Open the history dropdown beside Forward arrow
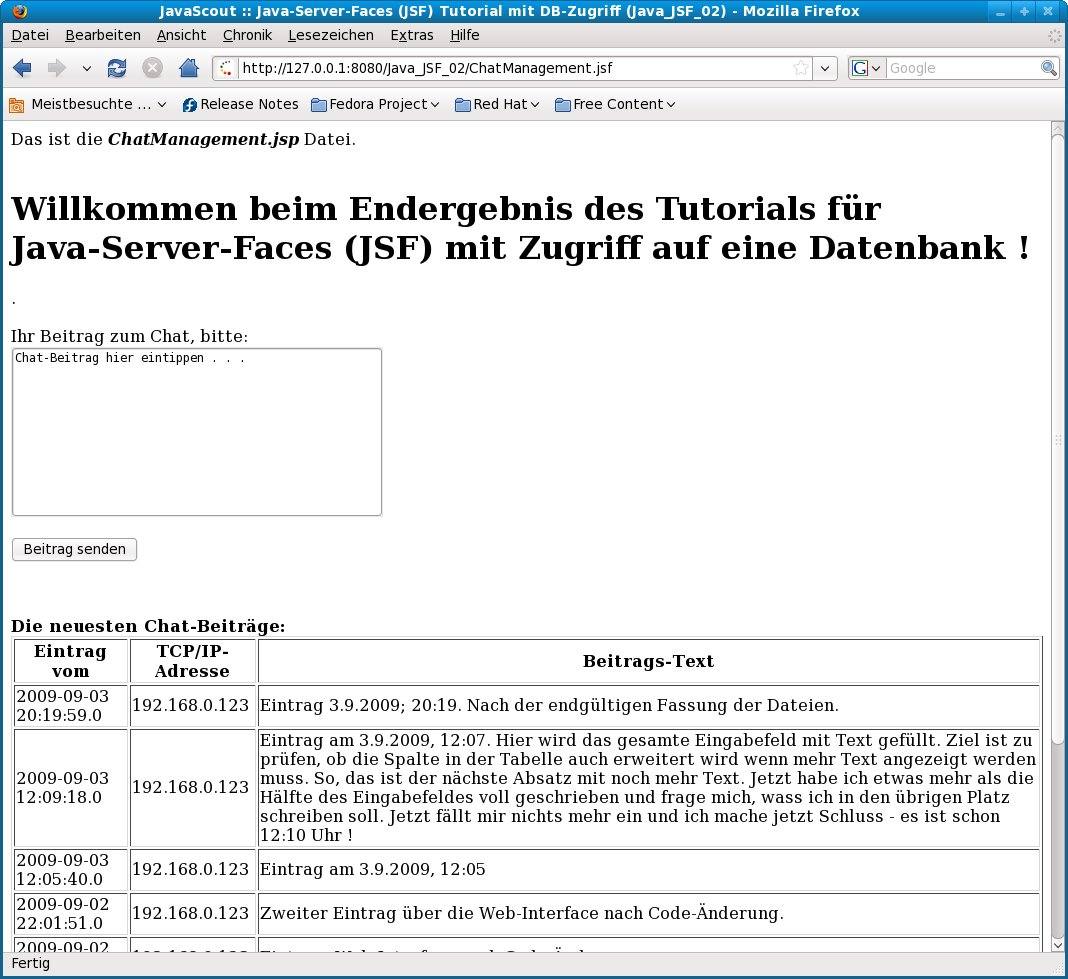 point(86,69)
